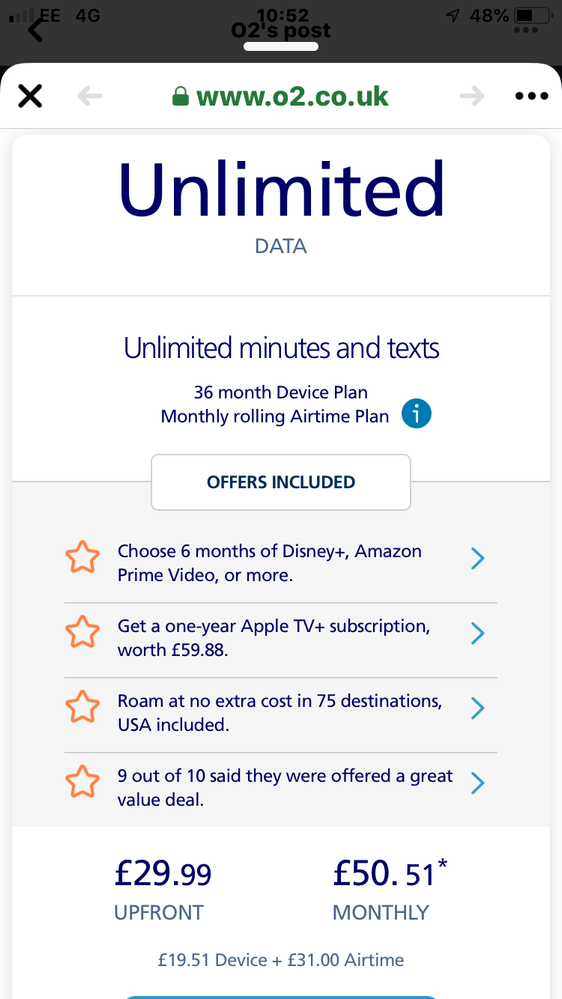
Task: Open the 'Roam at no extra cost' text
Action: pos(280,713)
